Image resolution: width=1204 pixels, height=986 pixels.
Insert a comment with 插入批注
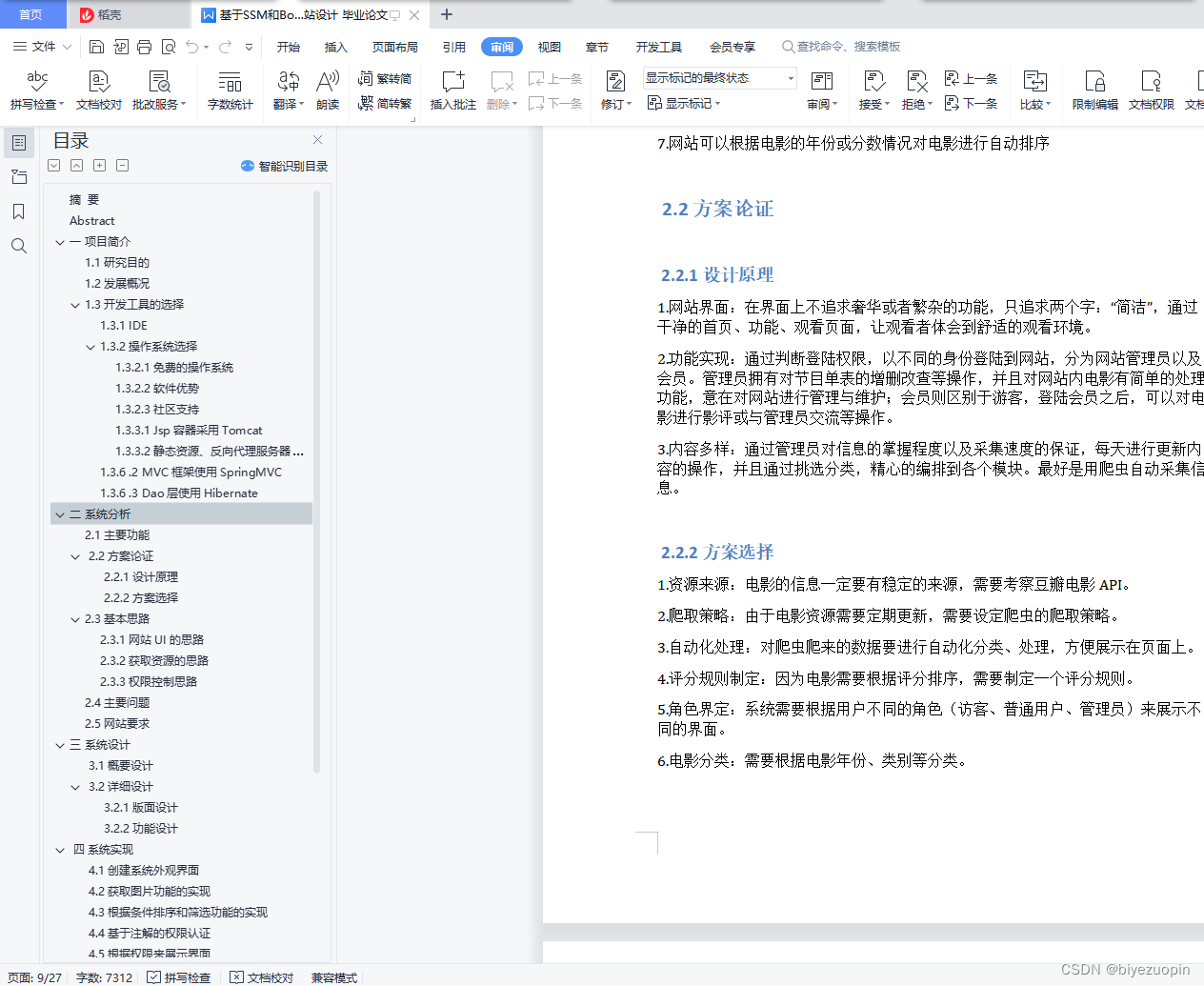click(x=452, y=91)
